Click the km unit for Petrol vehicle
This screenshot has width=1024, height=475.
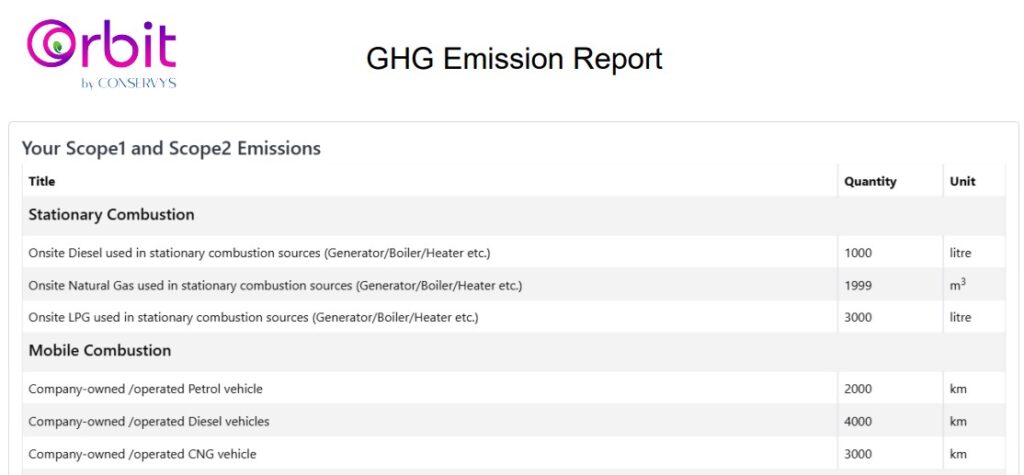click(958, 389)
